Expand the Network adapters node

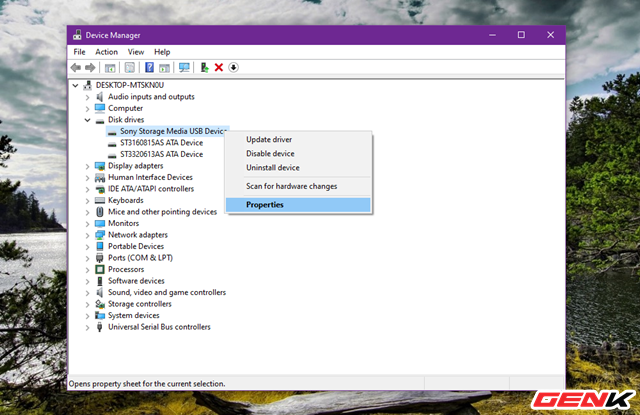(88, 235)
